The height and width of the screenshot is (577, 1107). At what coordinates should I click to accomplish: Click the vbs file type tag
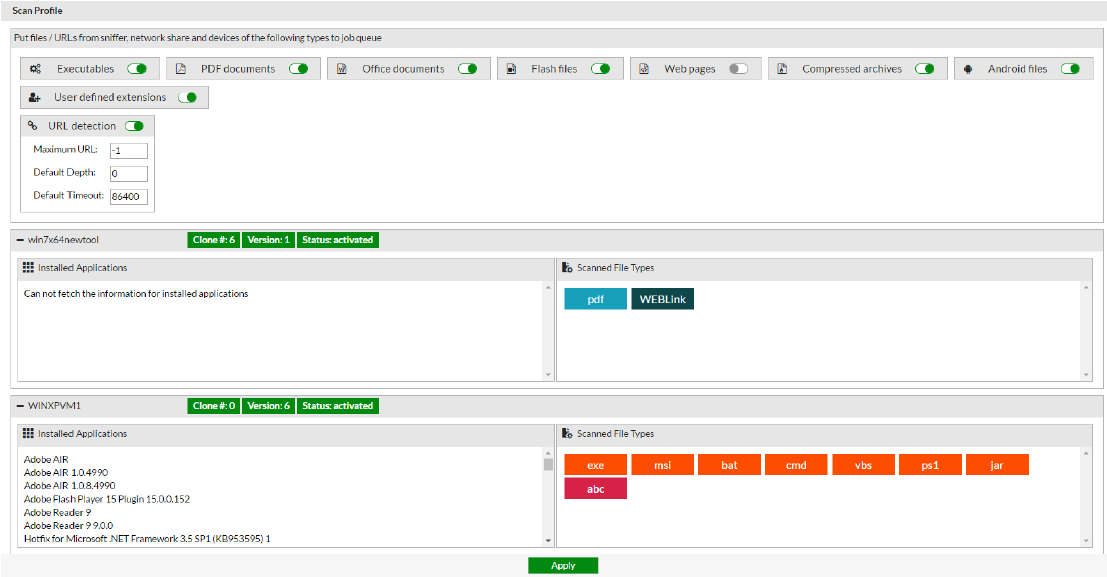click(863, 465)
